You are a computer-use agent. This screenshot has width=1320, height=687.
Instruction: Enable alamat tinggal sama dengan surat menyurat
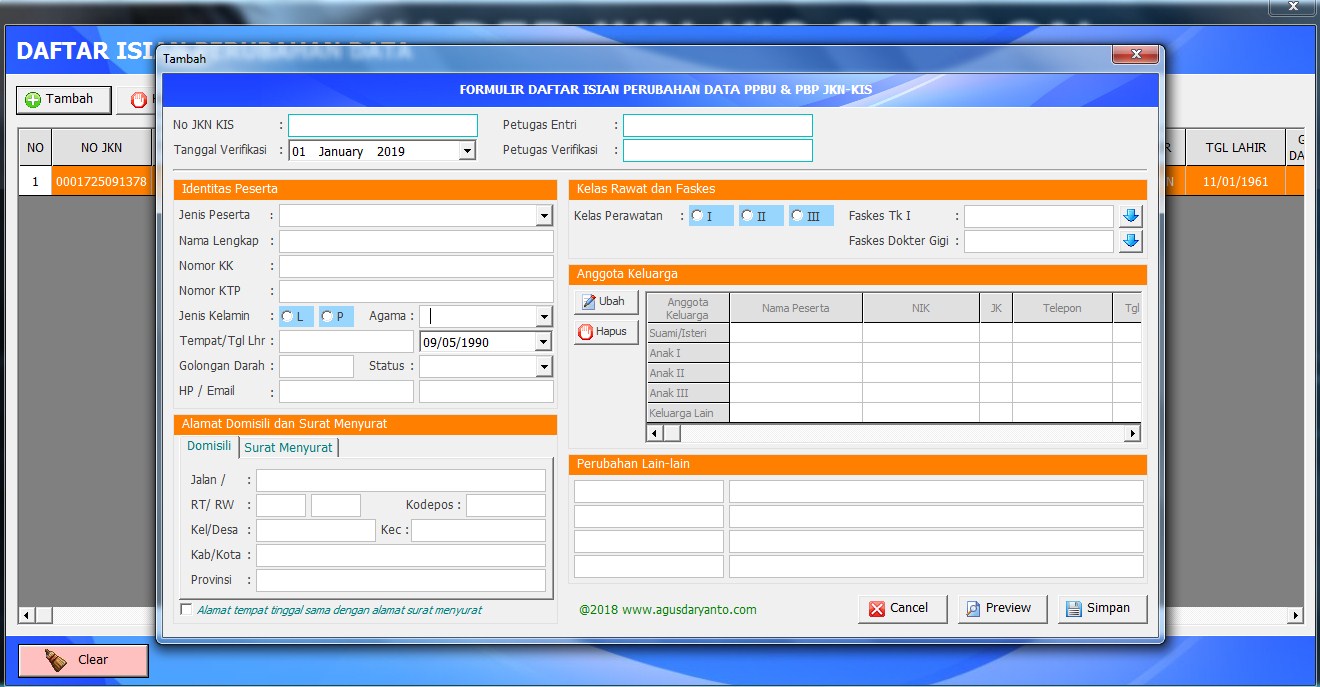coord(186,608)
